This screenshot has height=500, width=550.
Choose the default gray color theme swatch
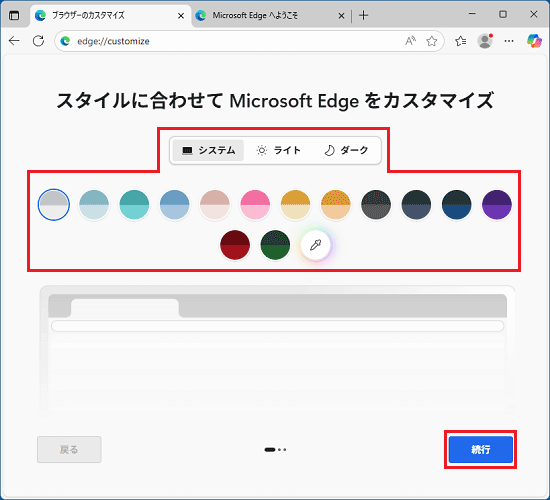coord(54,205)
